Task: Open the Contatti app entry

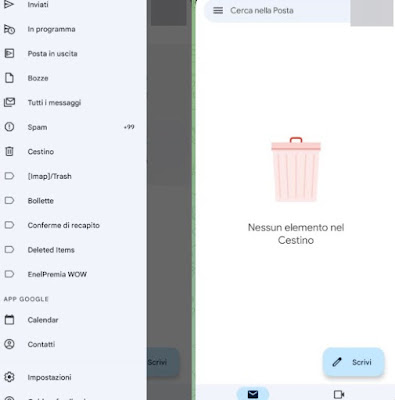Action: 73,344
